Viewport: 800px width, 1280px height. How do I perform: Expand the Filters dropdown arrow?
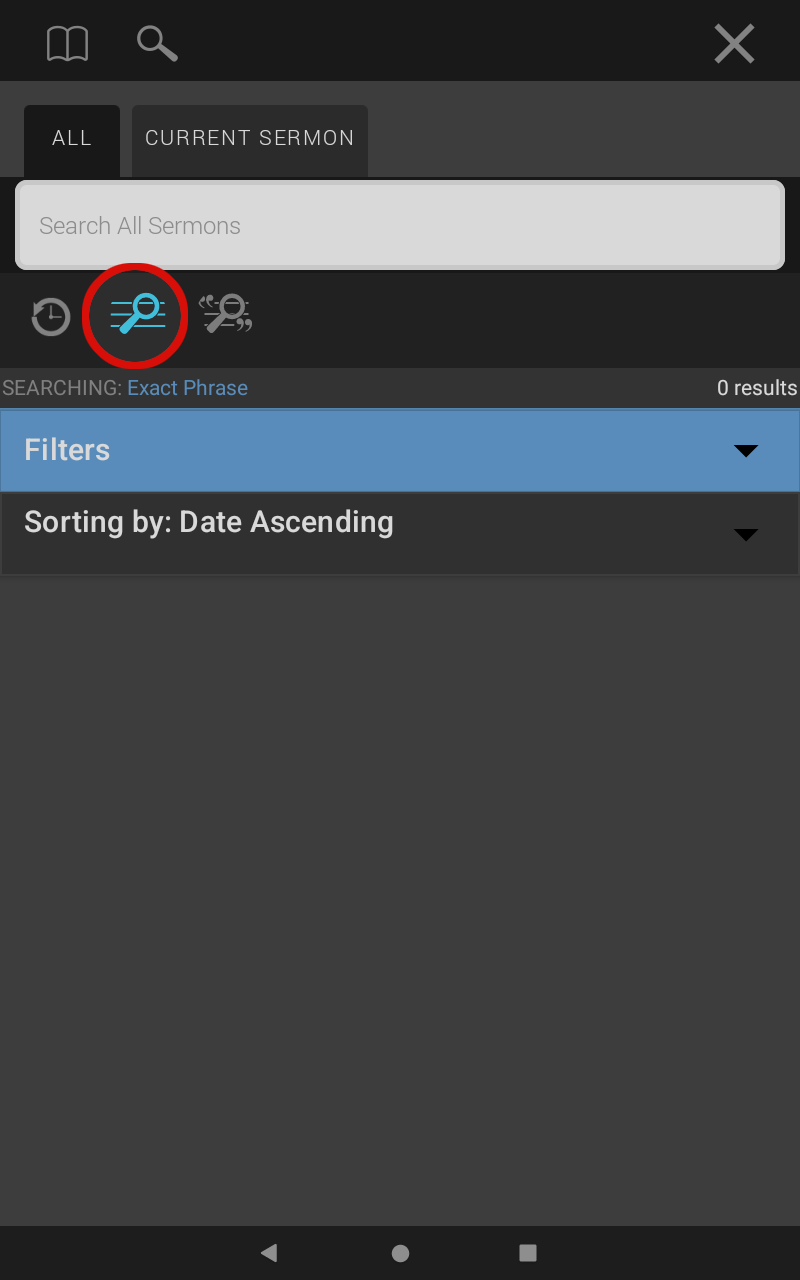pyautogui.click(x=746, y=451)
